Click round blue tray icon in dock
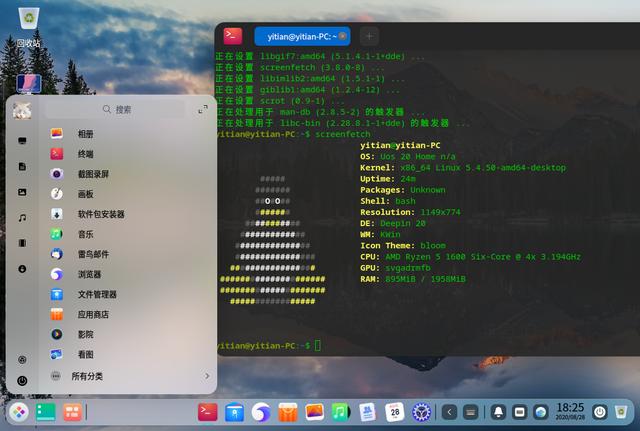 (541, 412)
